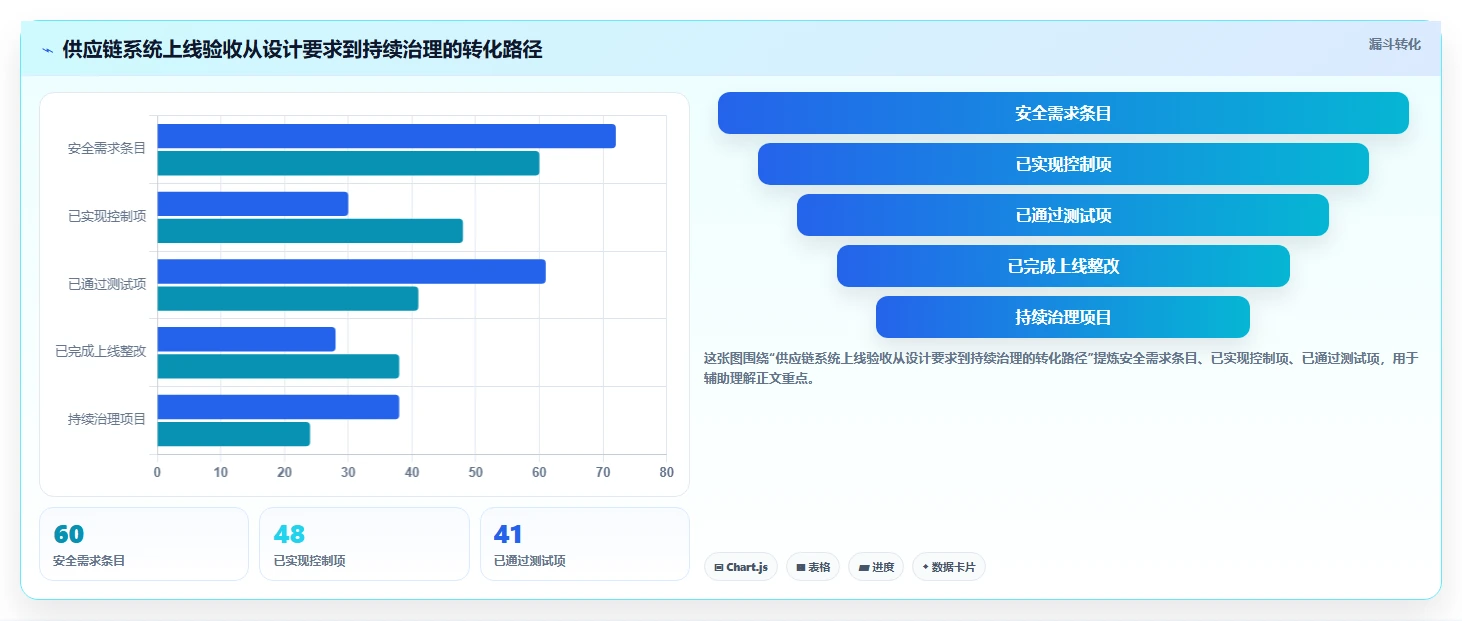Screen dimensions: 1462x621
Task: Select the 已实现控制项 funnel stage
Action: [x=1063, y=164]
